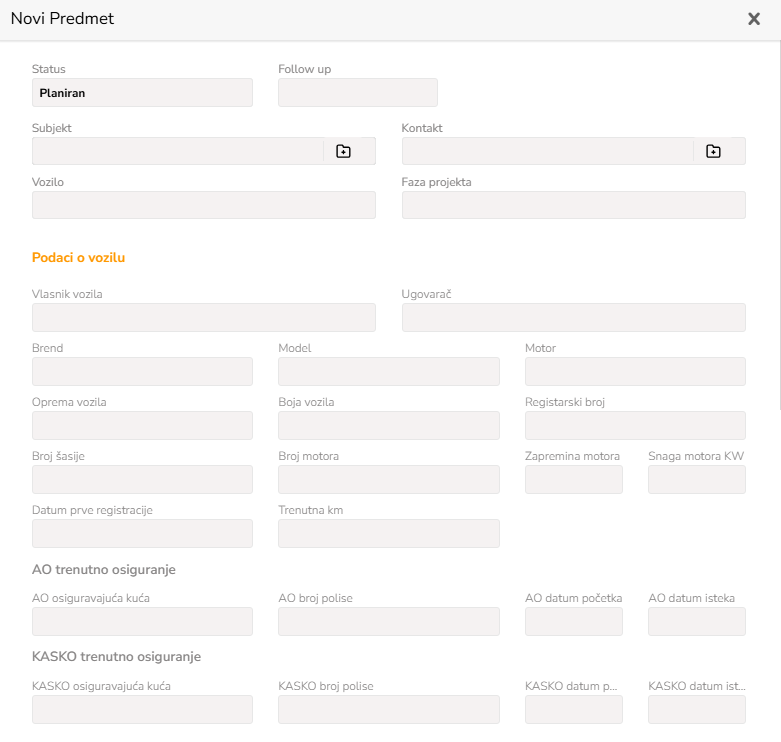
Task: Click the Model input box
Action: (389, 371)
